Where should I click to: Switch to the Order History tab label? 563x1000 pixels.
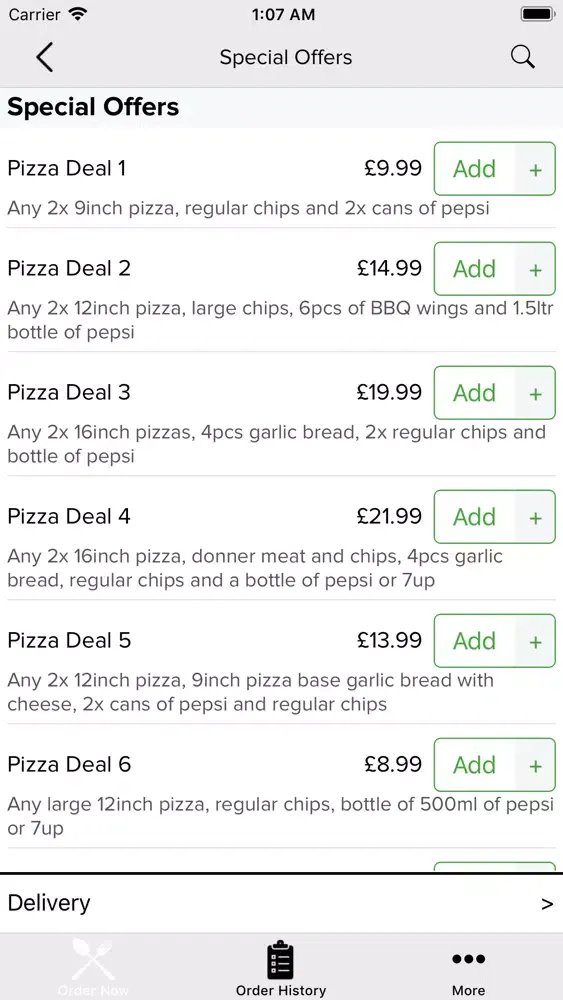(281, 990)
